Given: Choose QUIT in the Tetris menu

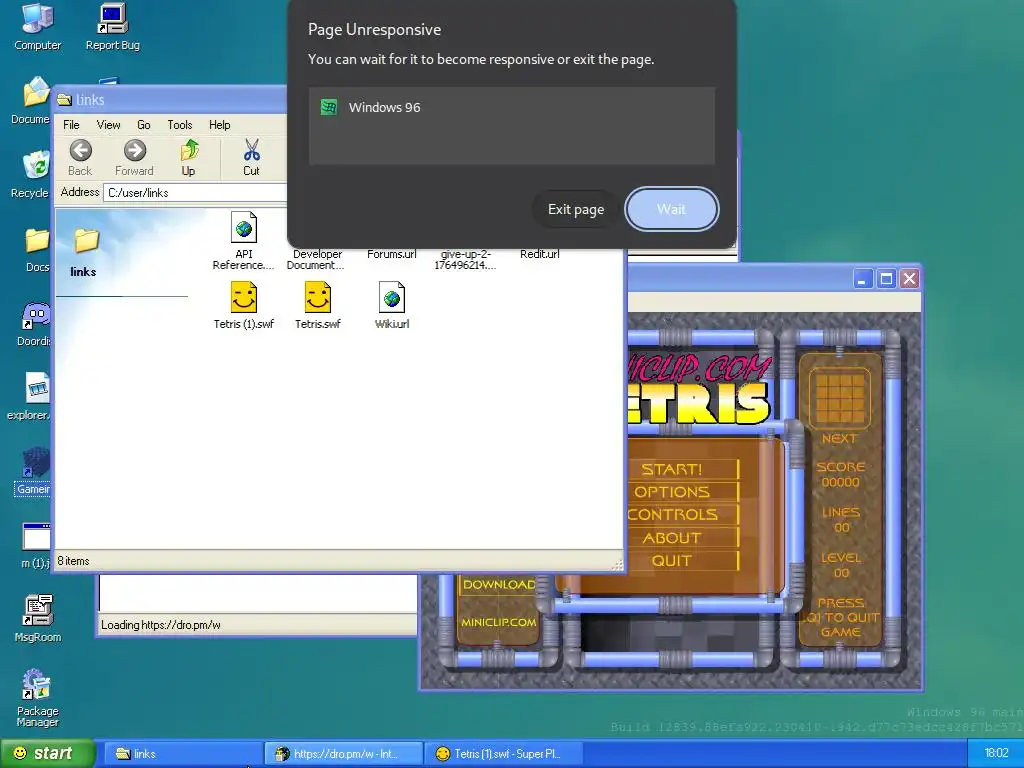Looking at the screenshot, I should tap(672, 560).
